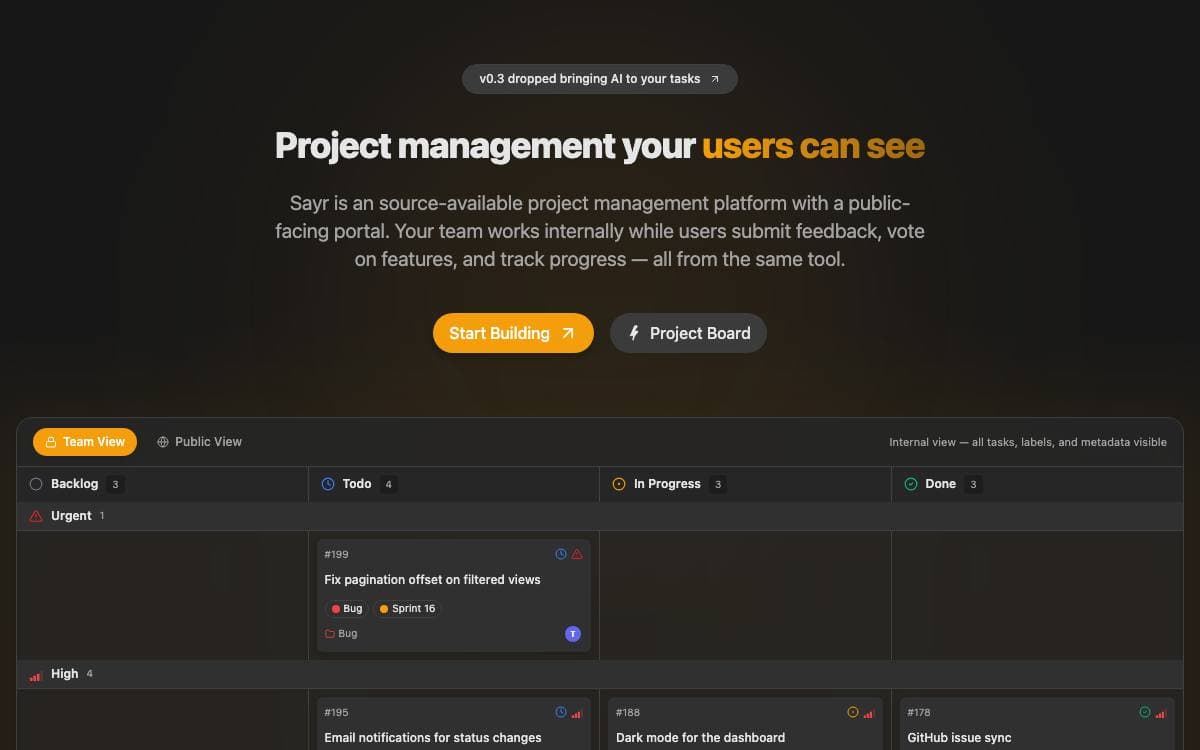Click the Bug folder category on task #199
The height and width of the screenshot is (750, 1200).
[341, 634]
